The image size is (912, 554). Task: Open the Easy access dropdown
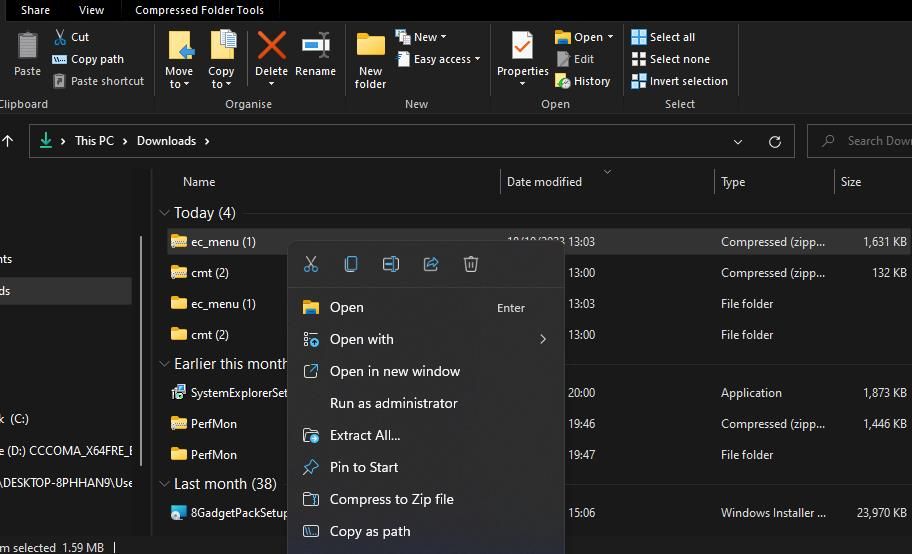(x=438, y=59)
